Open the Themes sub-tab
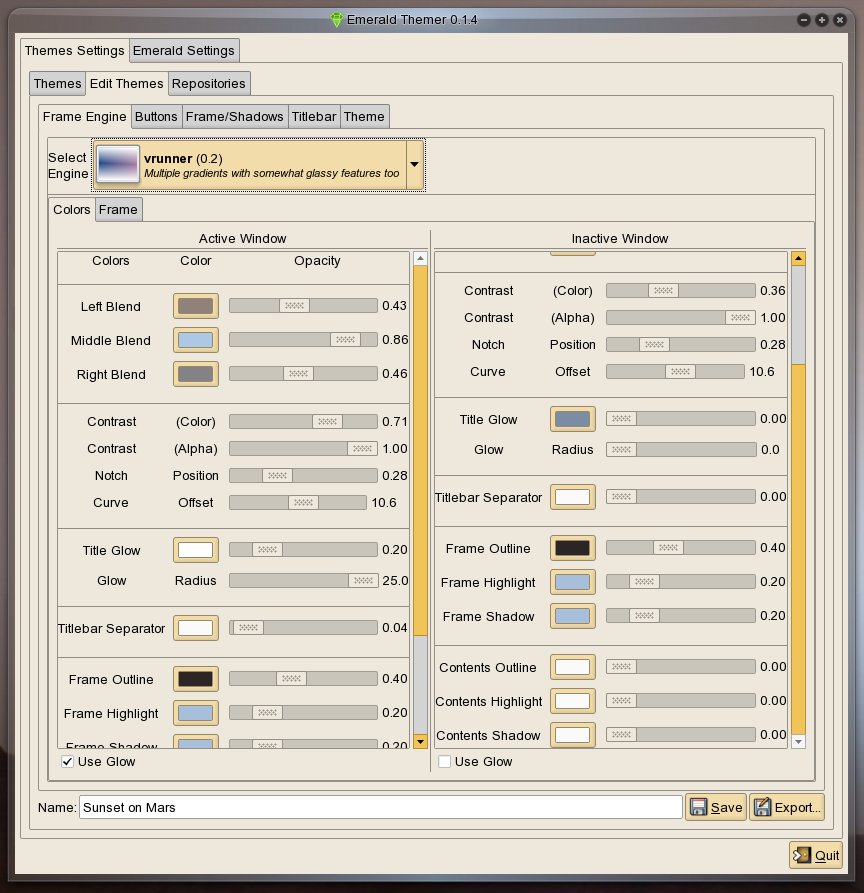Image resolution: width=864 pixels, height=893 pixels. tap(58, 84)
